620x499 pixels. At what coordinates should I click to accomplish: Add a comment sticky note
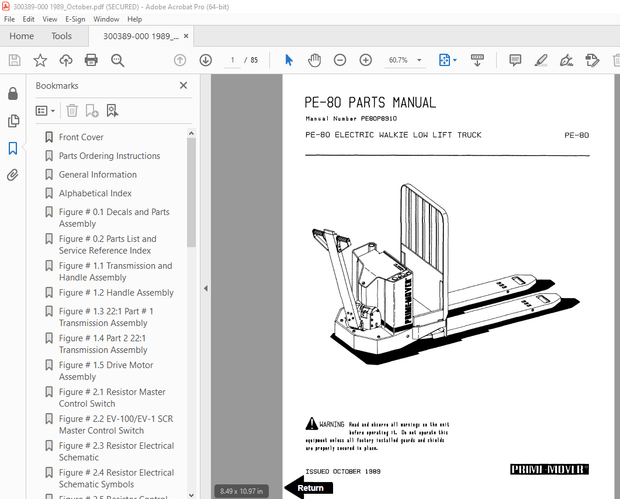(x=515, y=60)
